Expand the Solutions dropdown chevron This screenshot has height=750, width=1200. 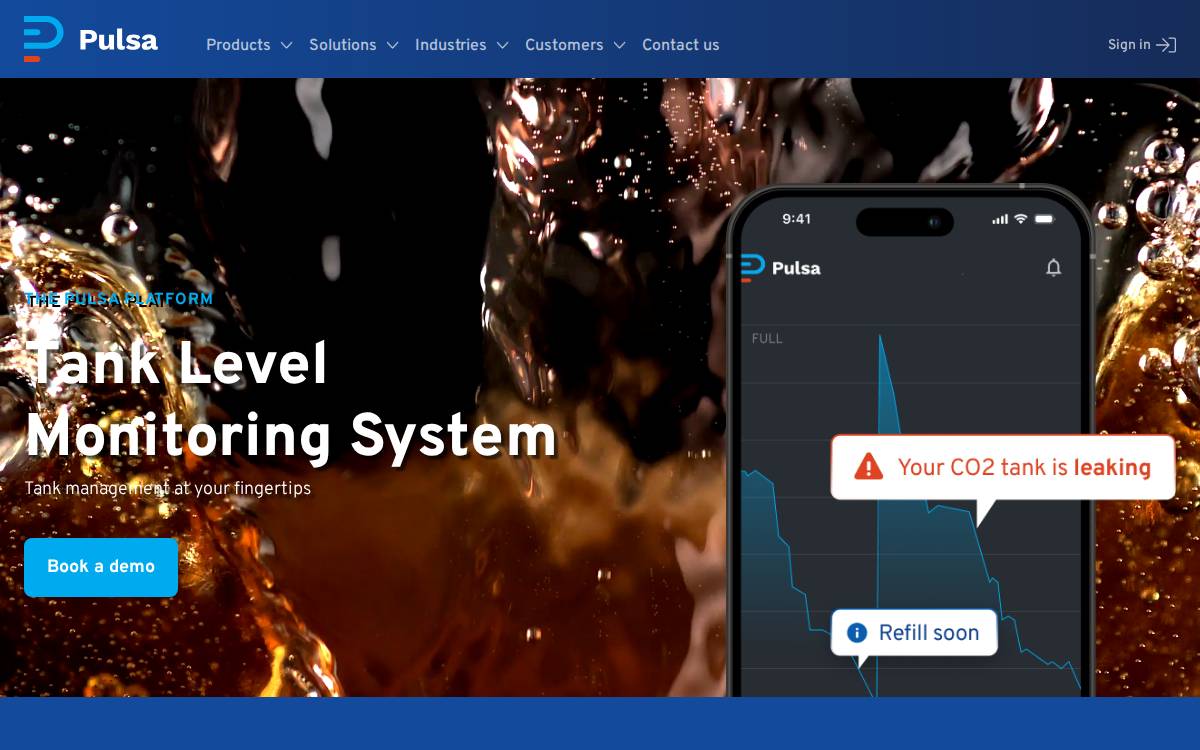(393, 45)
